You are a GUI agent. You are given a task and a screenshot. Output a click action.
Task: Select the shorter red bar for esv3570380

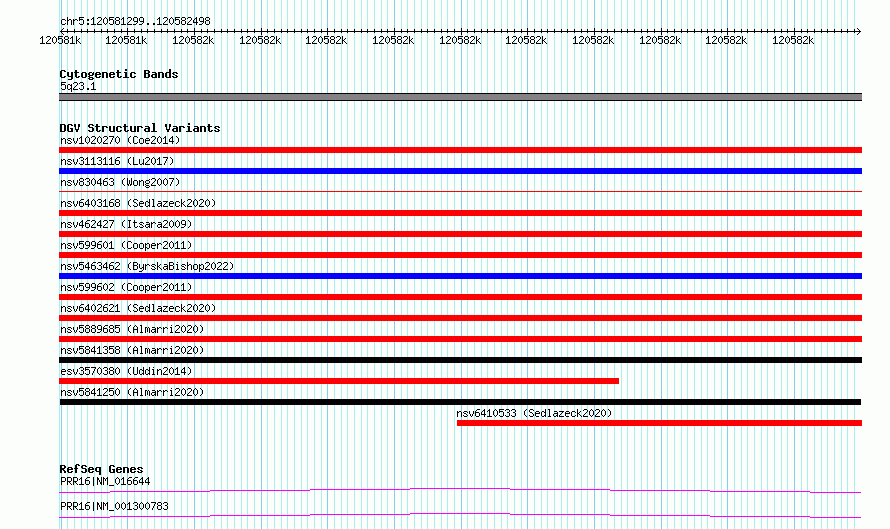point(339,381)
